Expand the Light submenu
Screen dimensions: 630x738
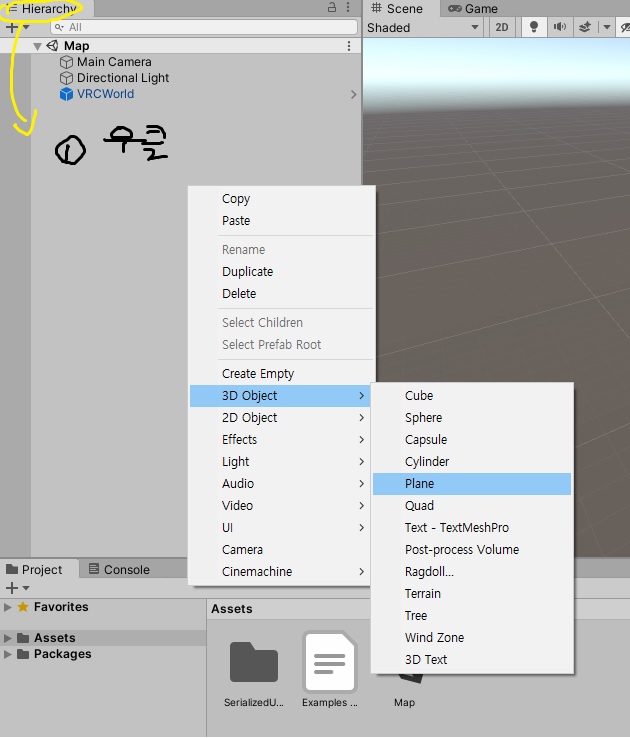(280, 462)
